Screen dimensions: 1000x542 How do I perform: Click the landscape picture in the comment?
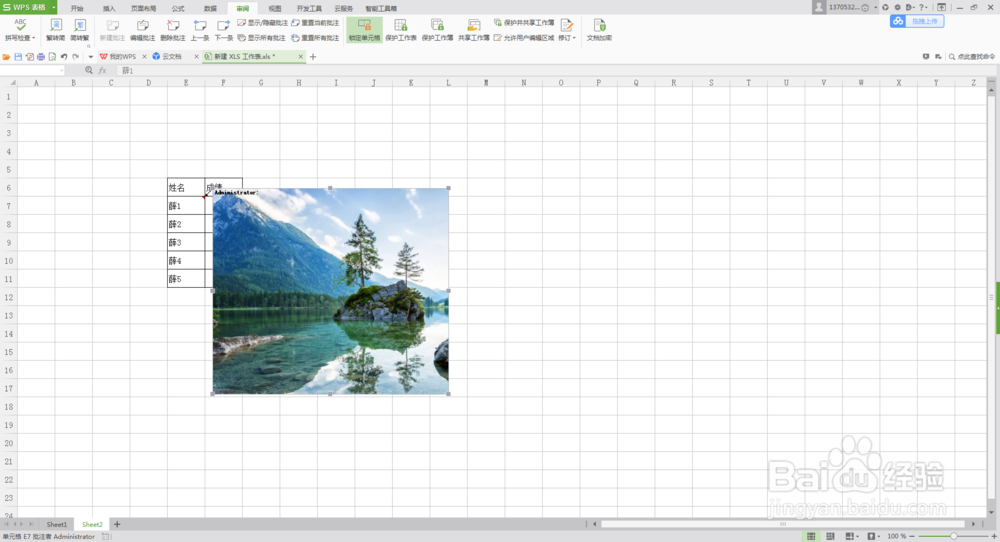(x=330, y=291)
